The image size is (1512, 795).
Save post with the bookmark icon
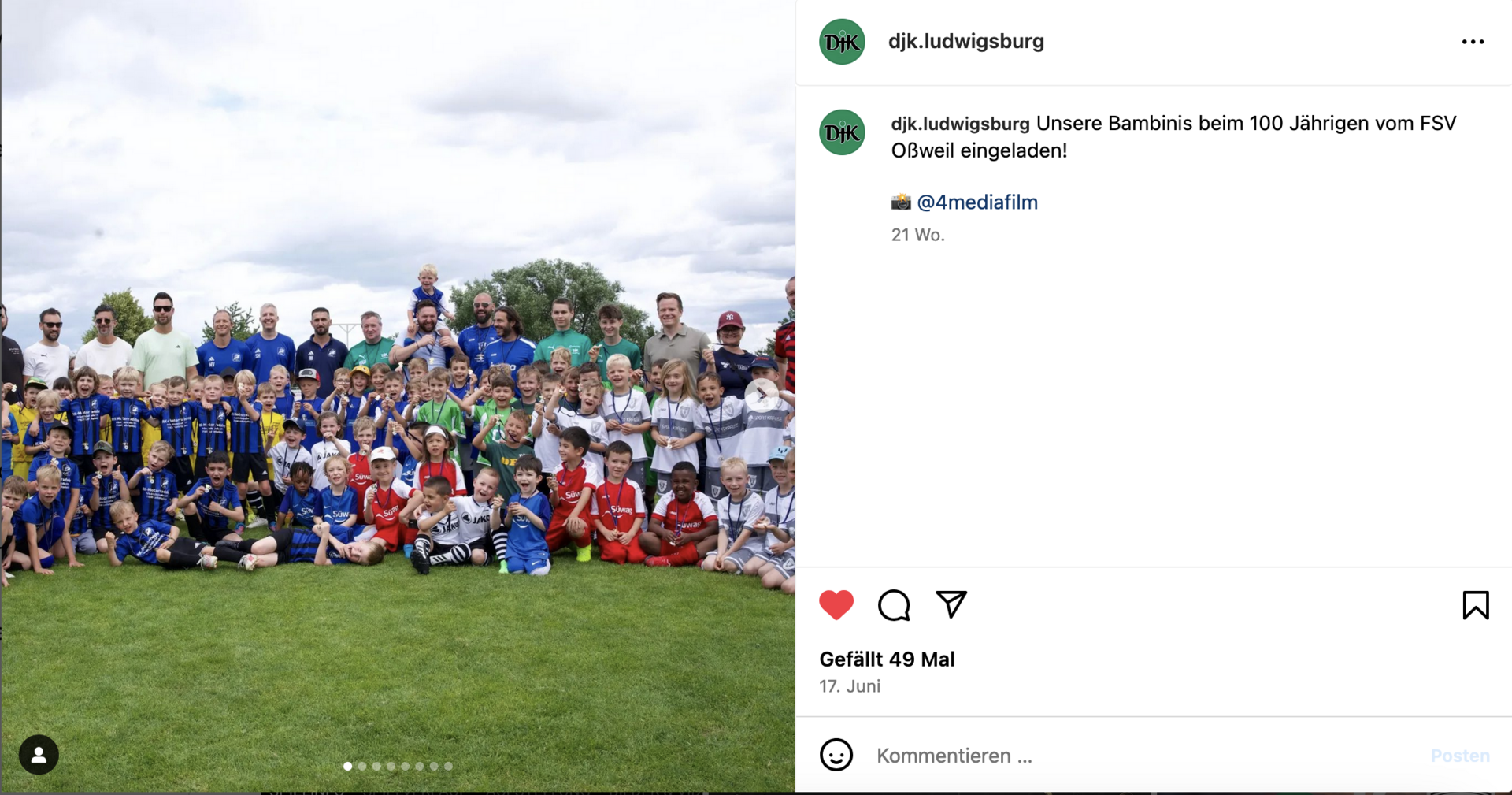tap(1476, 605)
